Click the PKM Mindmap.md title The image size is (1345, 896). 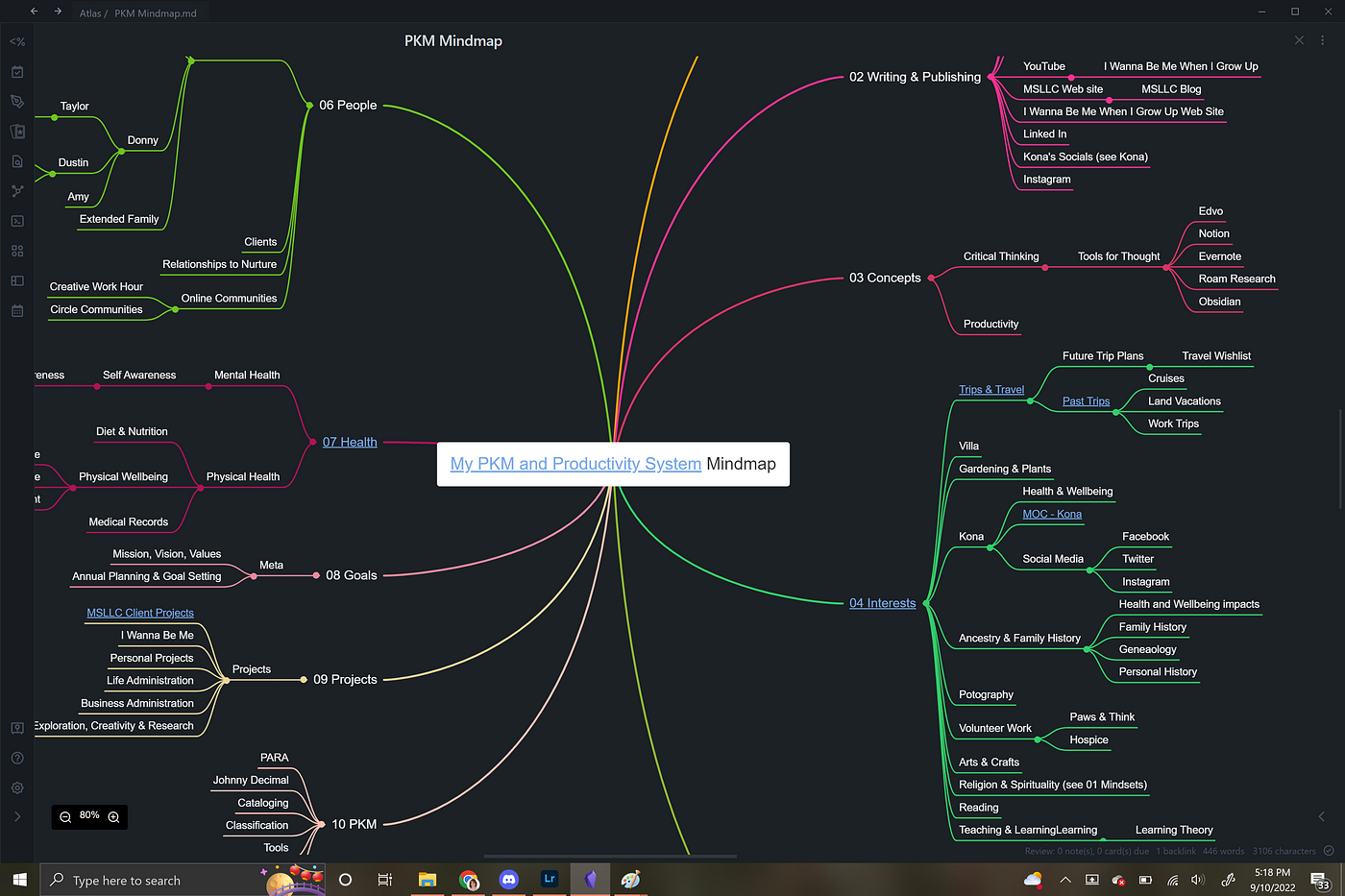tap(156, 13)
